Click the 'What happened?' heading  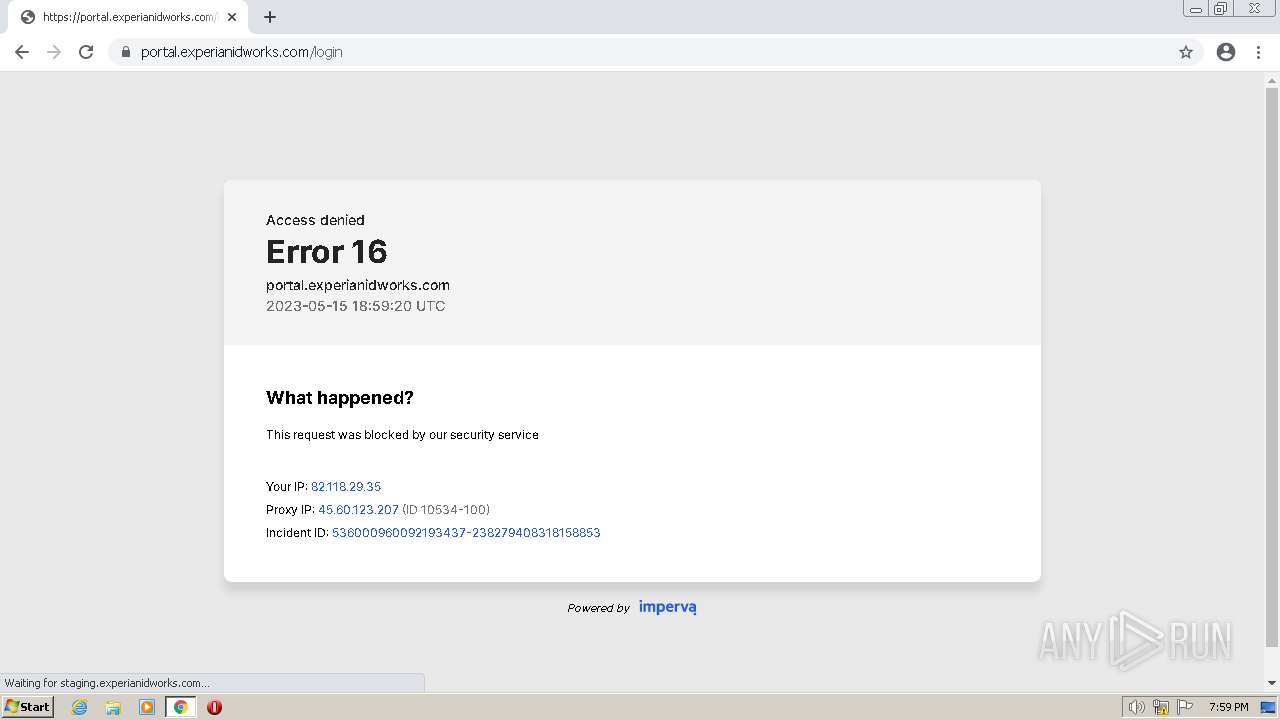[340, 398]
